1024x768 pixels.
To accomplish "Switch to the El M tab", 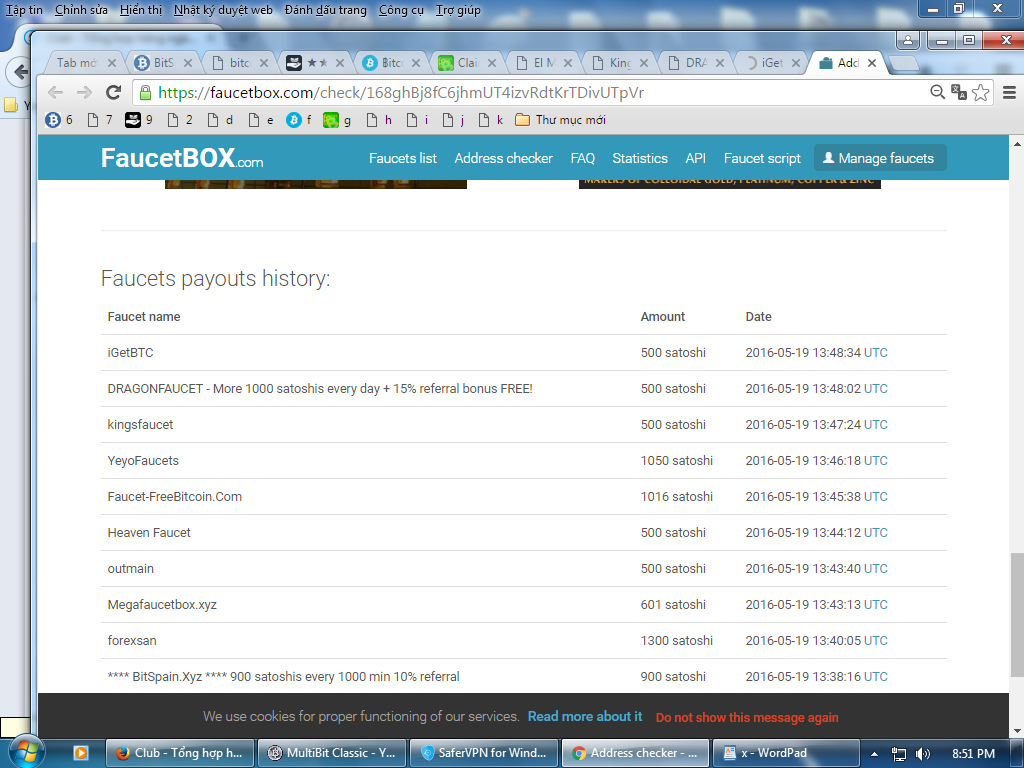I will pyautogui.click(x=543, y=63).
